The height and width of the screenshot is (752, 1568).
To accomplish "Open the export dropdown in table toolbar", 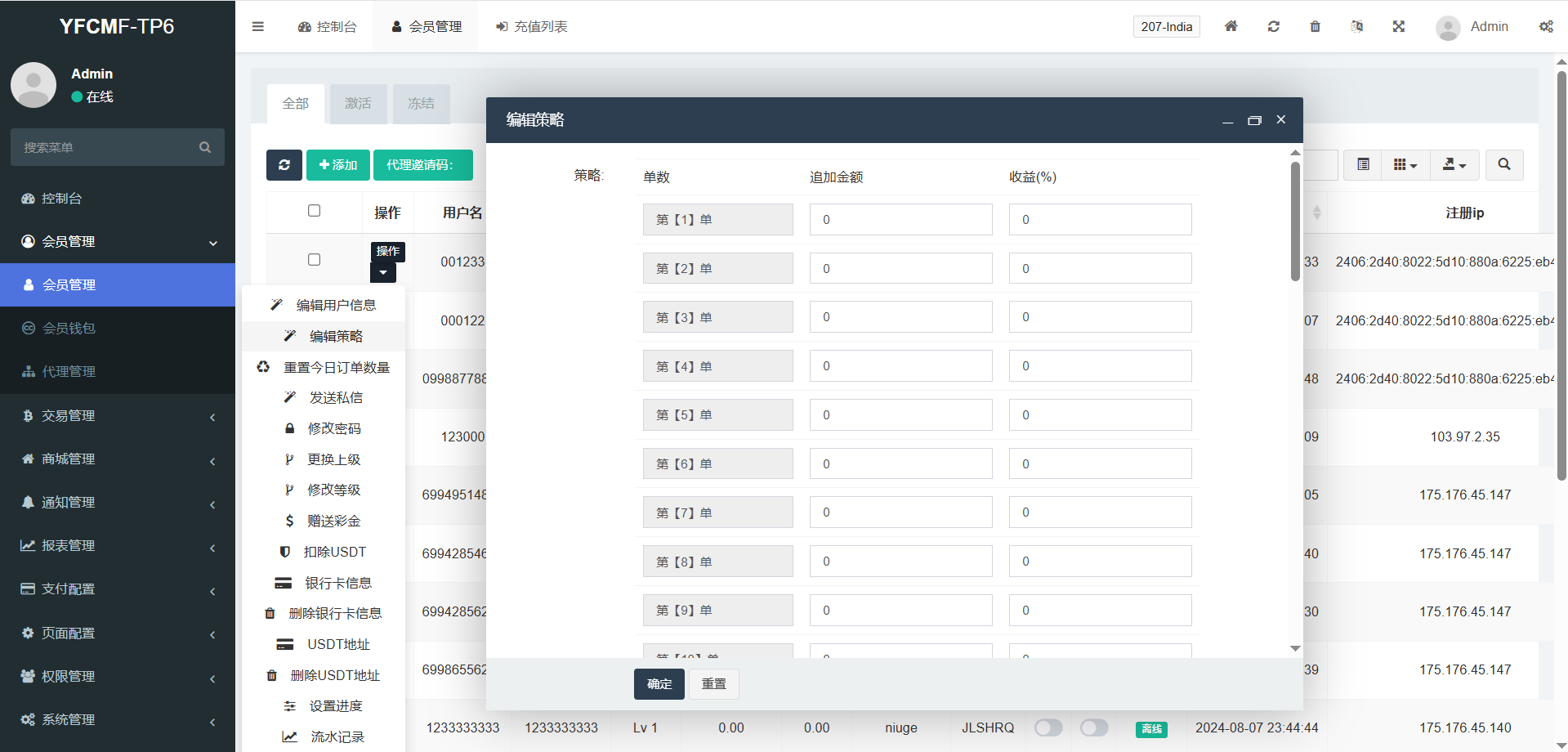I will click(x=1454, y=164).
